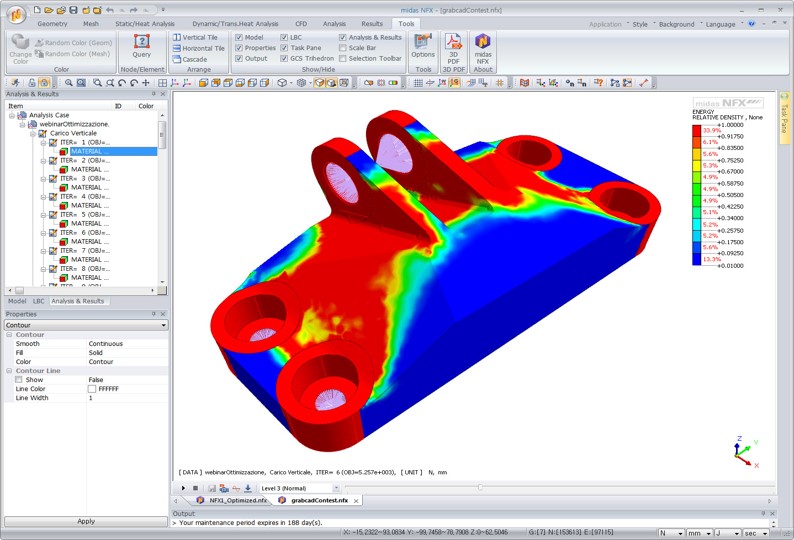Click the New file icon in quick access
The image size is (794, 540).
[x=37, y=10]
